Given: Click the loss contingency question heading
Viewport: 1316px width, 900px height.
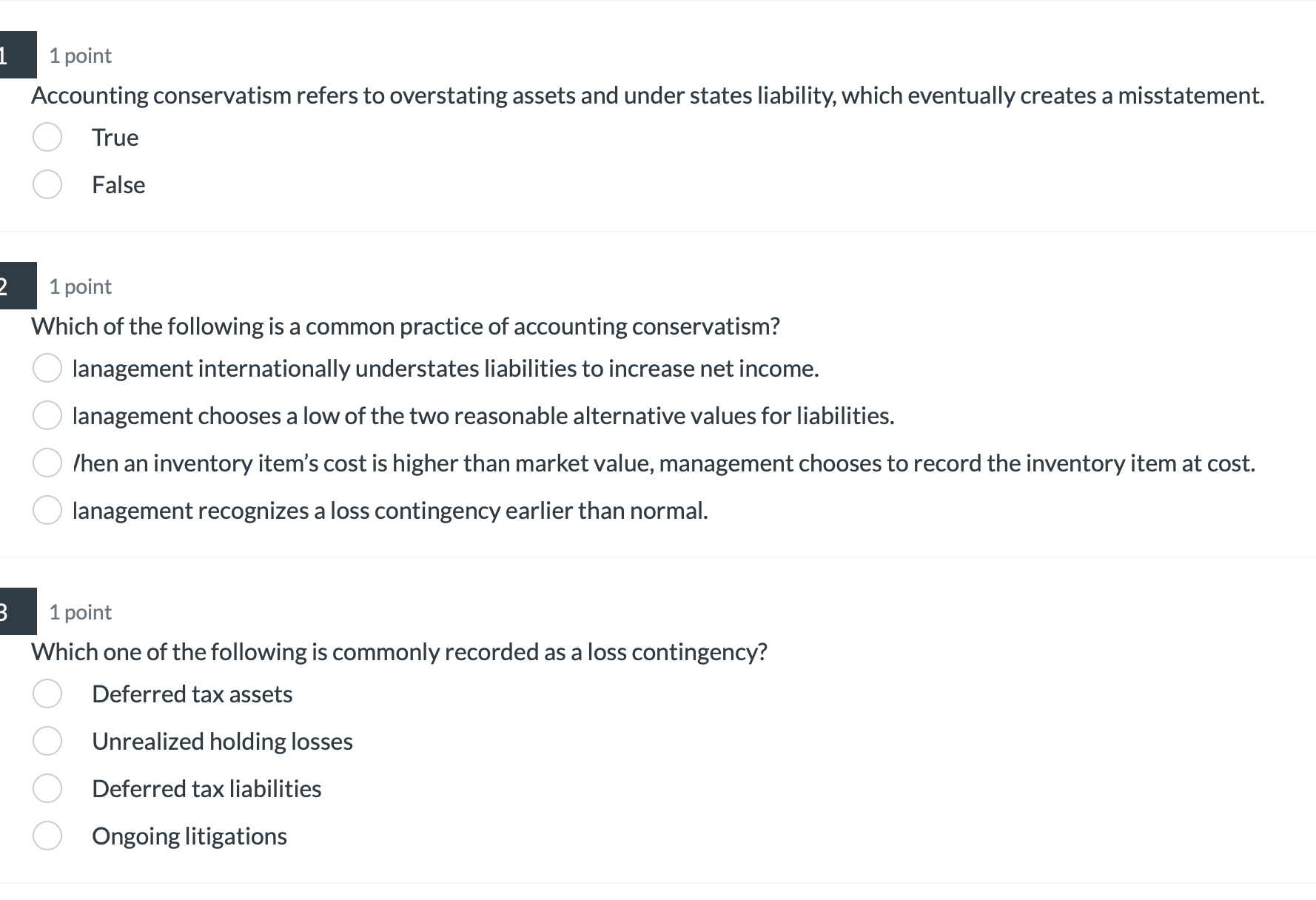Looking at the screenshot, I should pos(400,652).
